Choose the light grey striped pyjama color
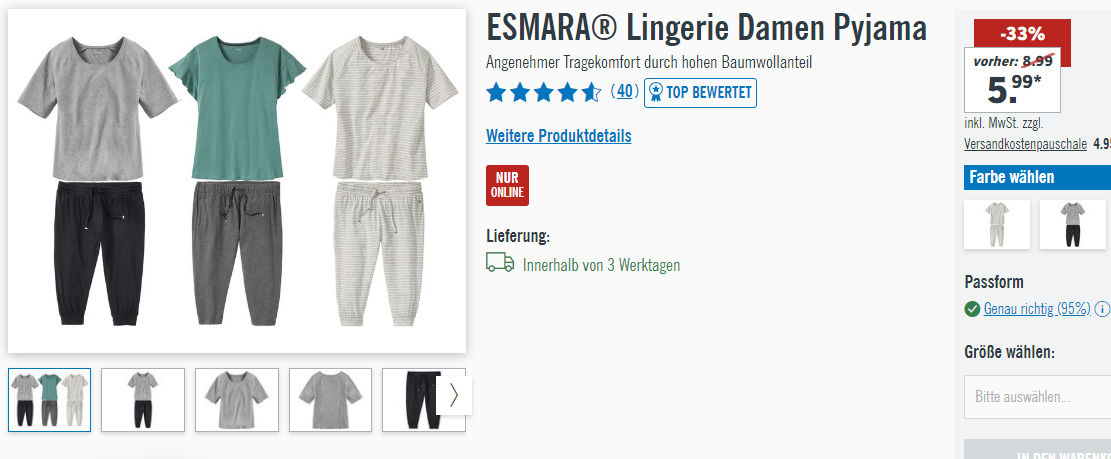The height and width of the screenshot is (459, 1111). [x=997, y=225]
